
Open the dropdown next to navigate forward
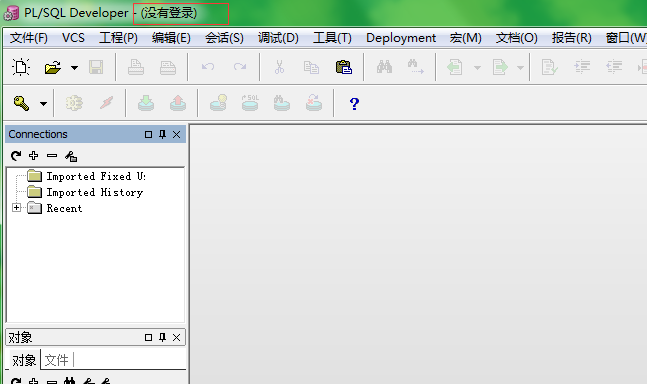[520, 68]
